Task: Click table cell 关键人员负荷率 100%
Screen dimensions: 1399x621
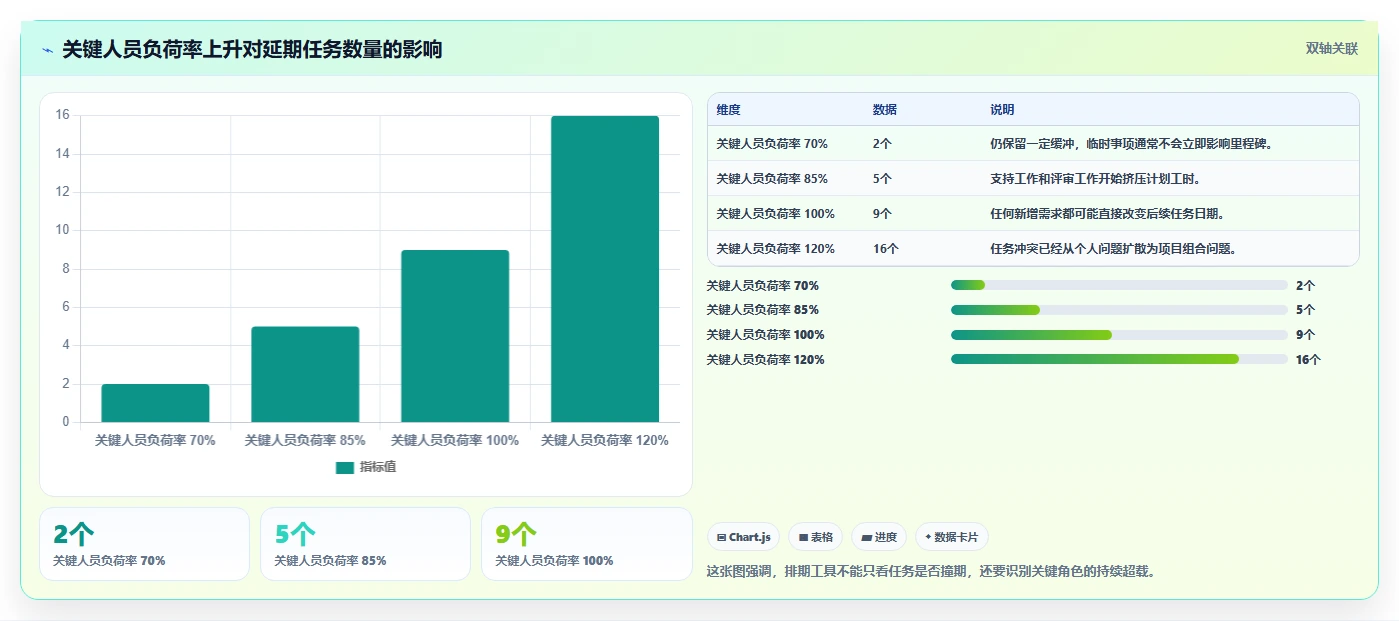Action: click(x=775, y=214)
